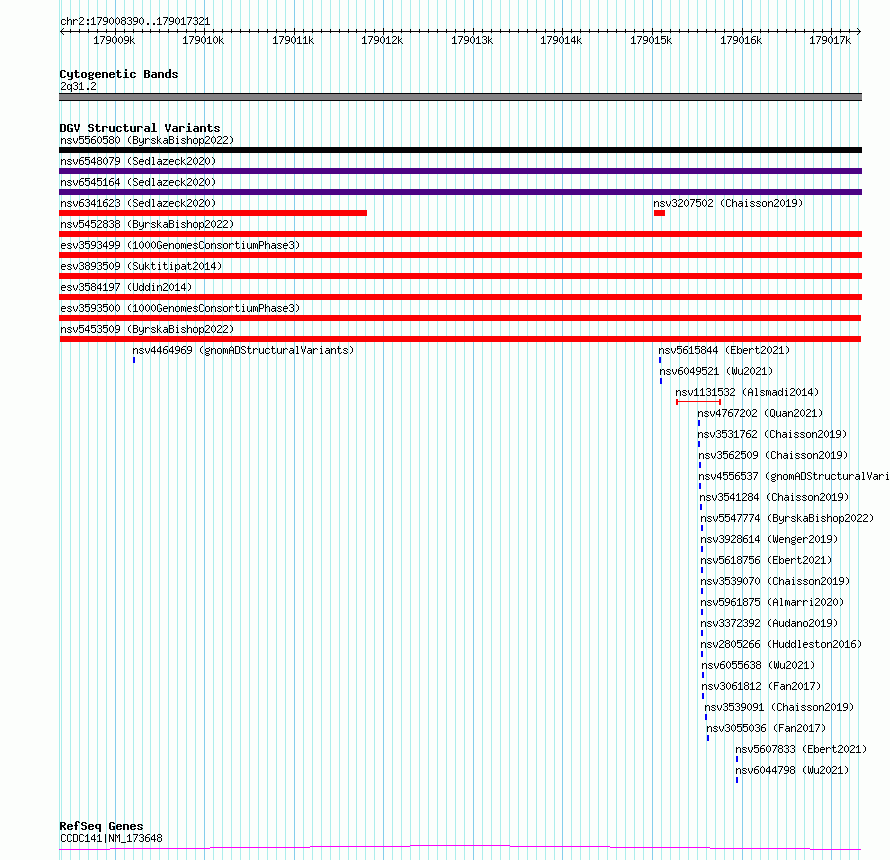The width and height of the screenshot is (890, 860).
Task: Select the purple nsv6545164 variant bar
Action: click(x=460, y=192)
